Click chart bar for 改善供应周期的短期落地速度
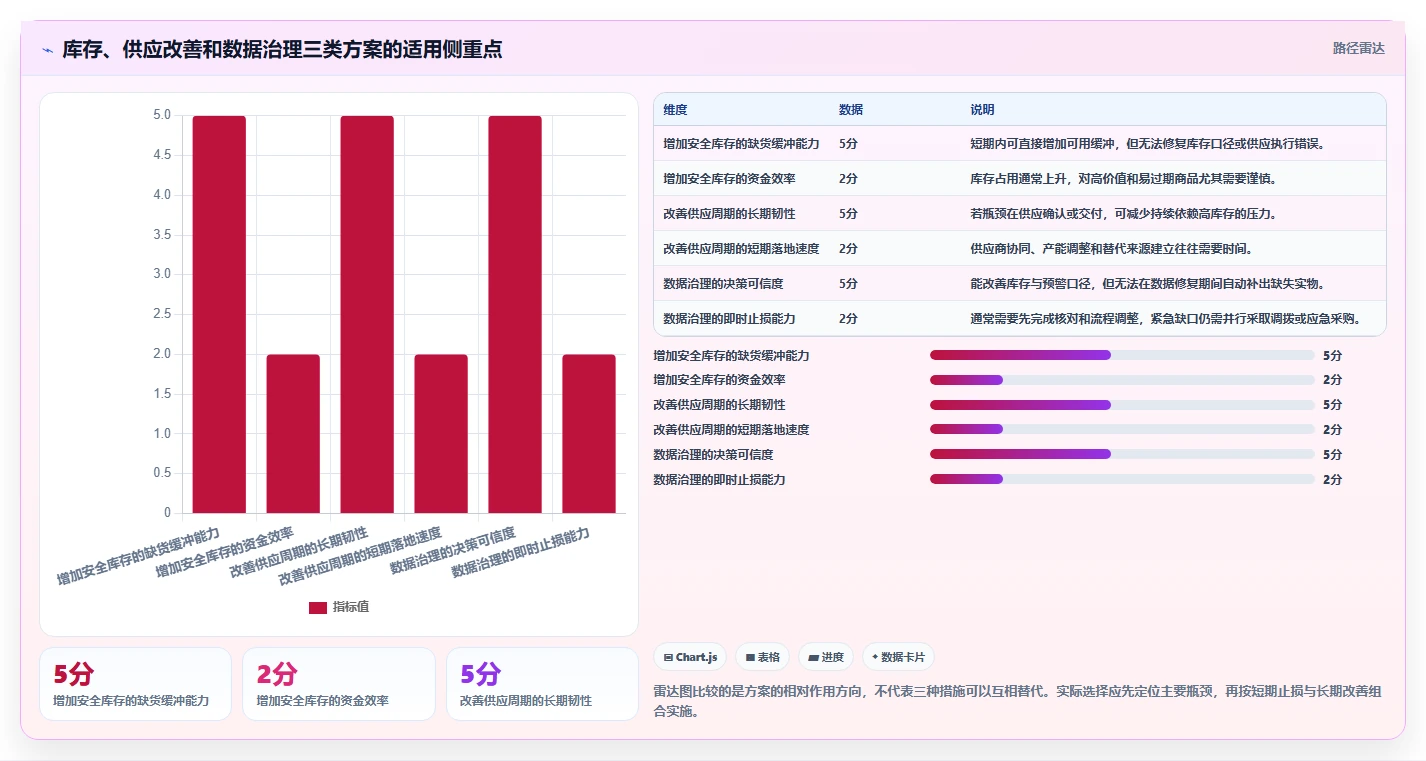The width and height of the screenshot is (1426, 761). tap(441, 434)
